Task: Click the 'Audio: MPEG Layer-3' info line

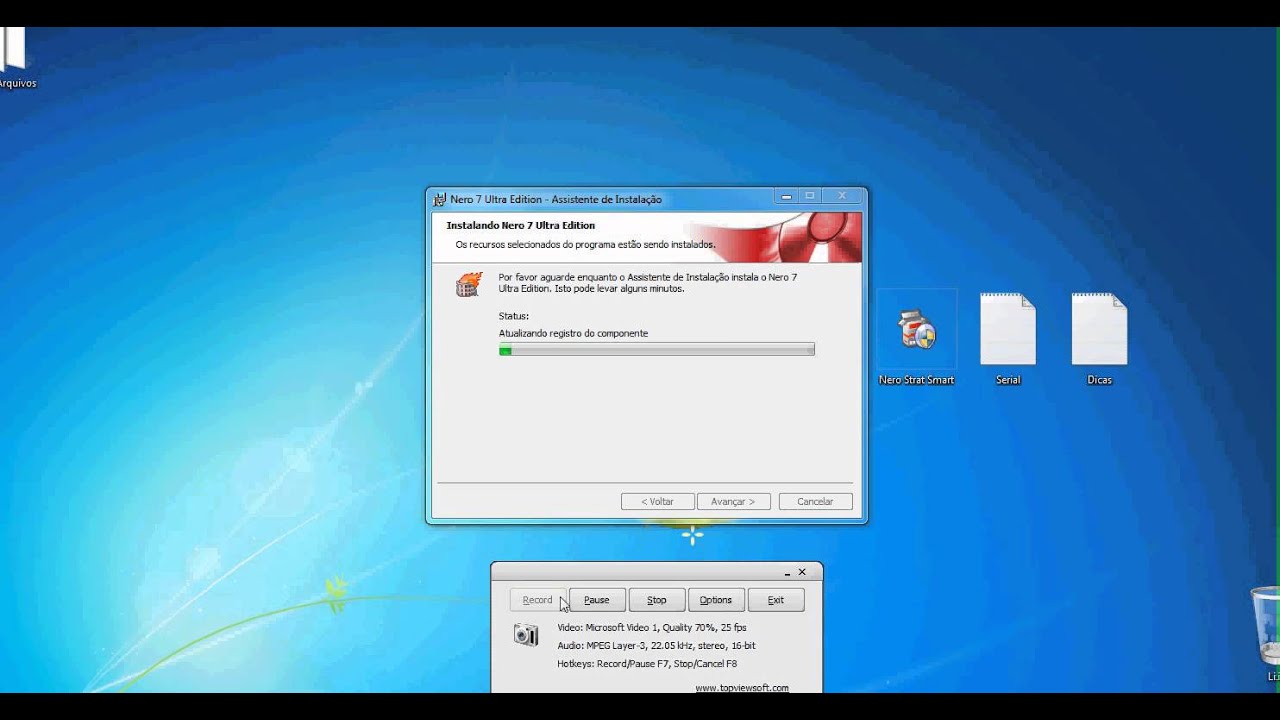Action: click(x=656, y=646)
